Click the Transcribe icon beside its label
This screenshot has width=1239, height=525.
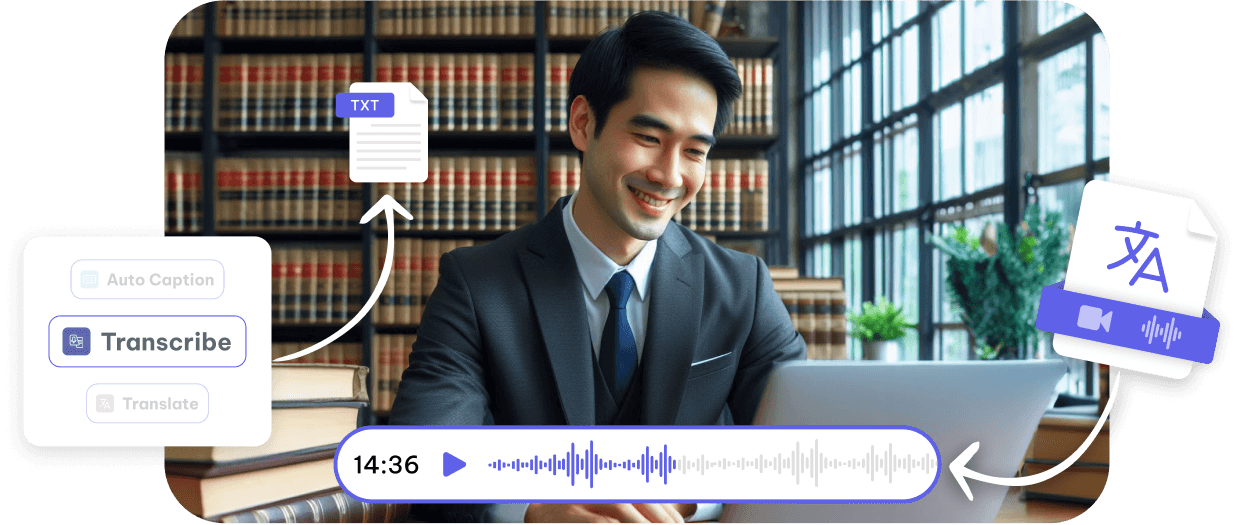coord(76,342)
